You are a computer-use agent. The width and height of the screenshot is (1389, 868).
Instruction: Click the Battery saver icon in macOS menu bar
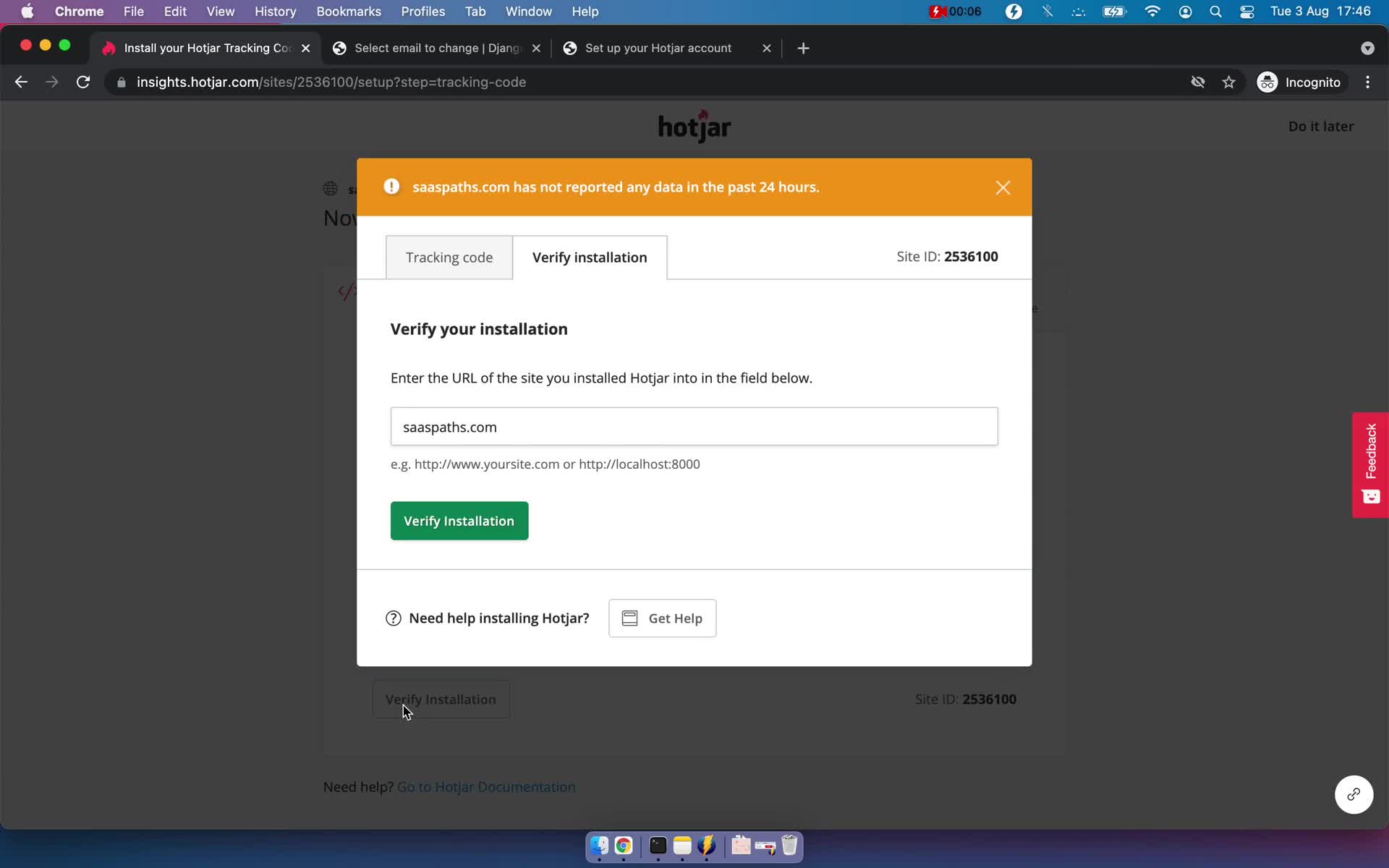(x=1012, y=11)
